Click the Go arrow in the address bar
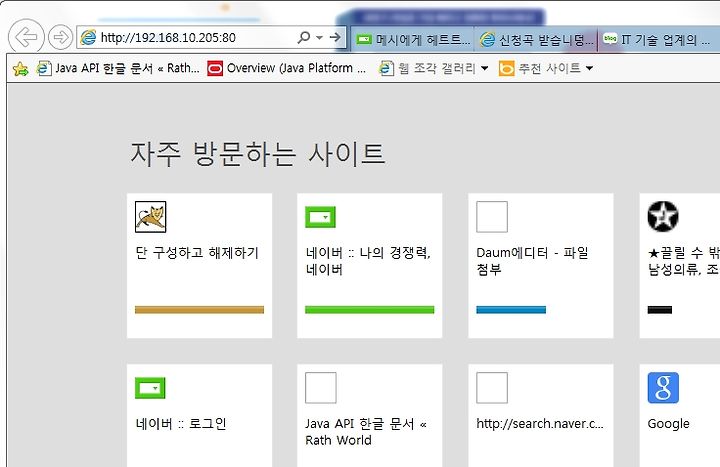720x467 pixels. 336,37
